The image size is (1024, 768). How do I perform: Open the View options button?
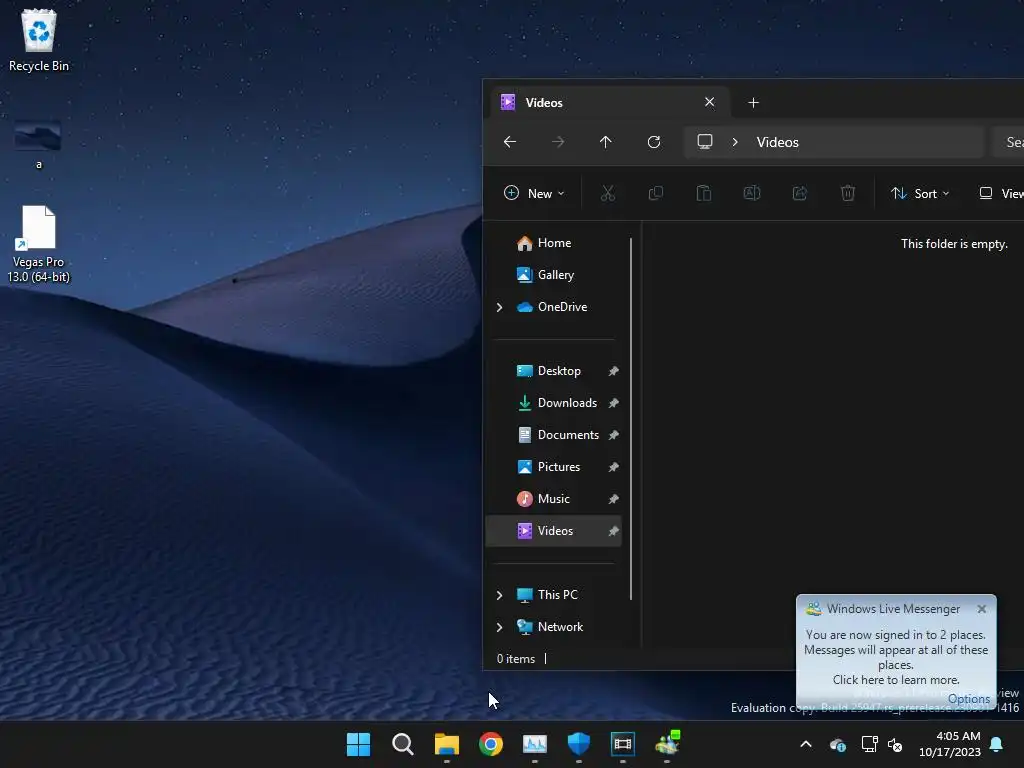[1000, 193]
